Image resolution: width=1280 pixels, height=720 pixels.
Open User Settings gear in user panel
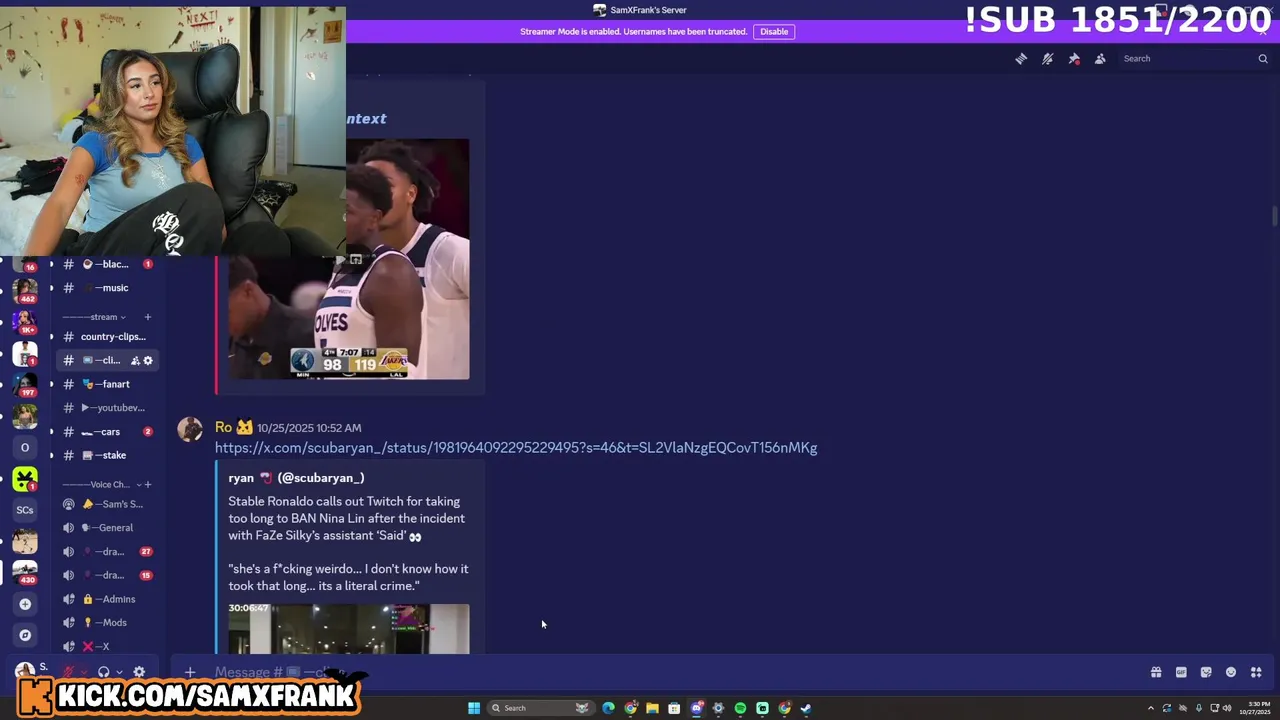[139, 672]
